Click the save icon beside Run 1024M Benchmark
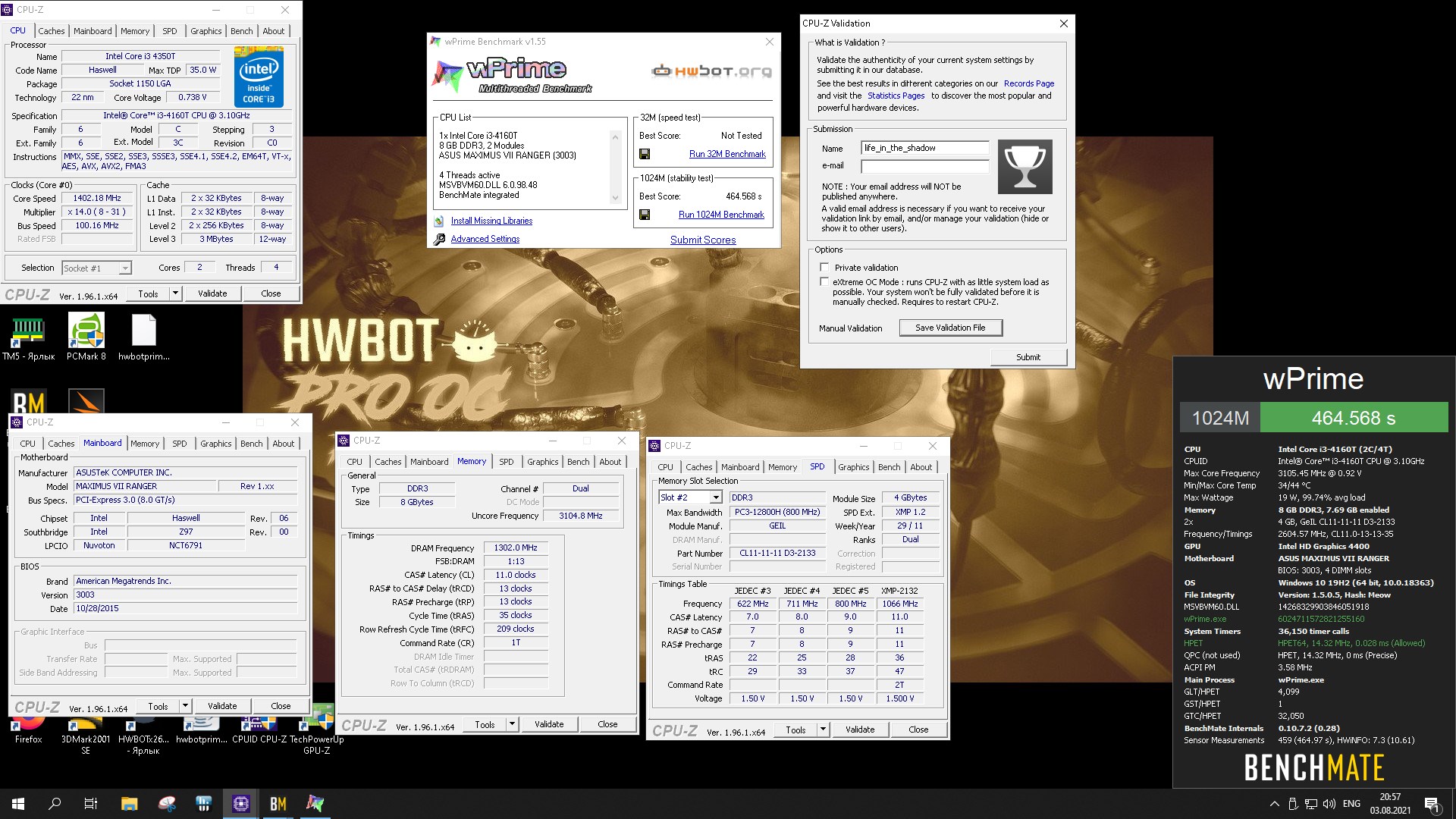 [x=645, y=215]
